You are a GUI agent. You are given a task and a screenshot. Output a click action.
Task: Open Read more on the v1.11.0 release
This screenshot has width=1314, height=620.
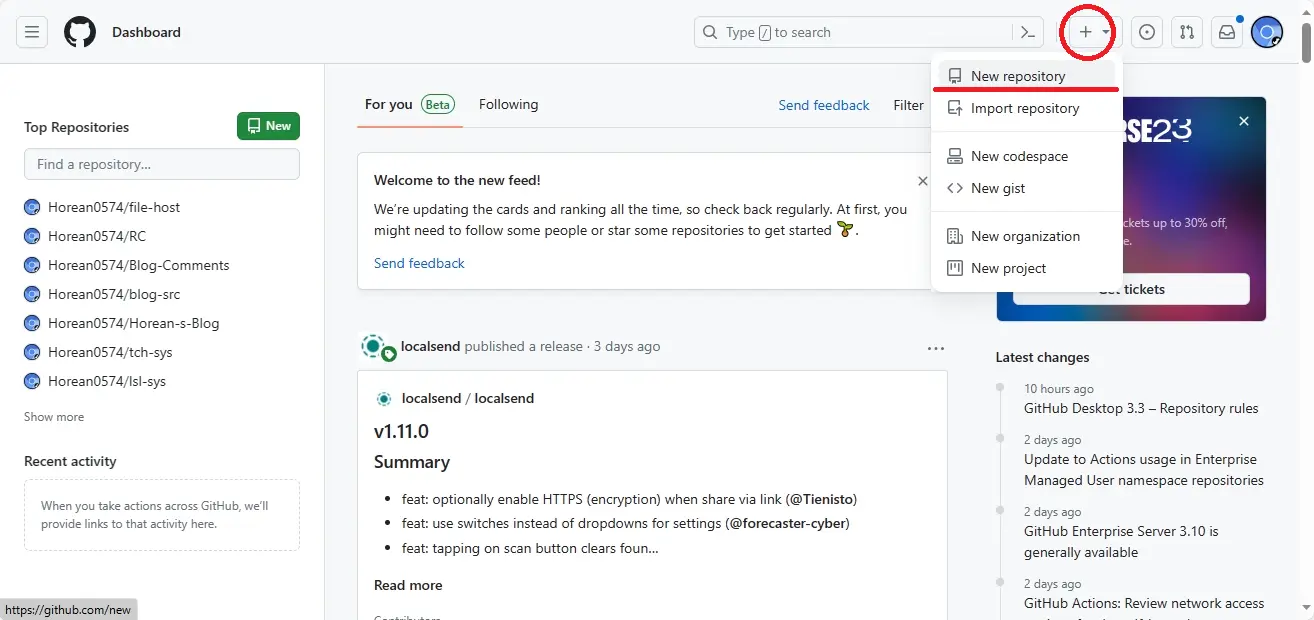pyautogui.click(x=408, y=585)
